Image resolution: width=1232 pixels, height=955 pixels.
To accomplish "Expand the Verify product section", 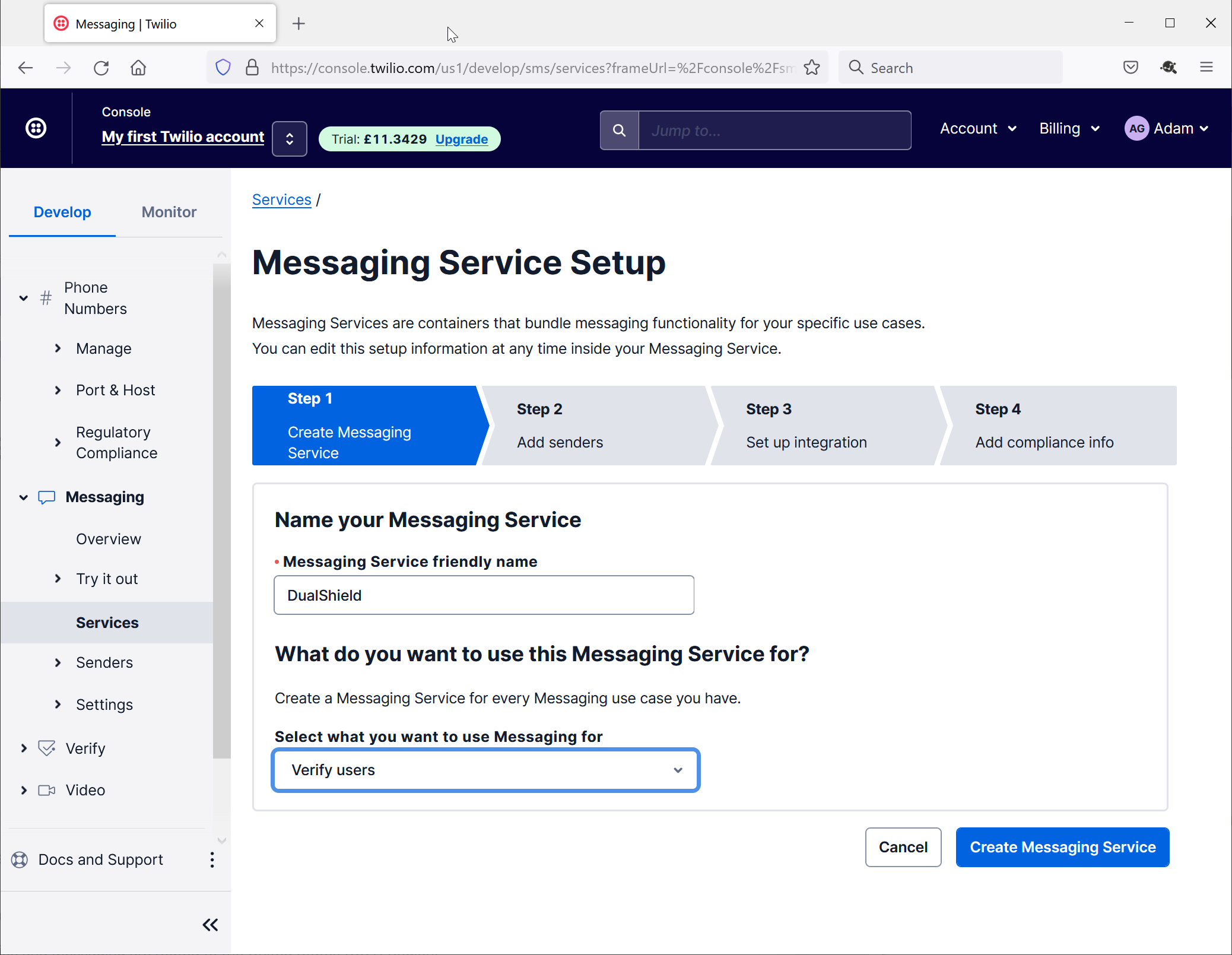I will (x=24, y=748).
